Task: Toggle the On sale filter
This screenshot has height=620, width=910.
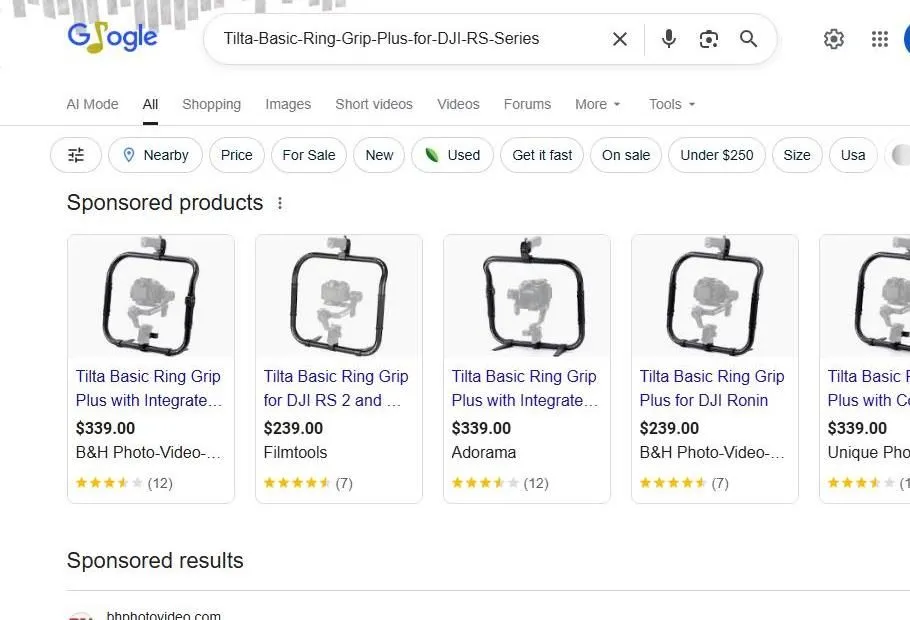Action: (625, 155)
